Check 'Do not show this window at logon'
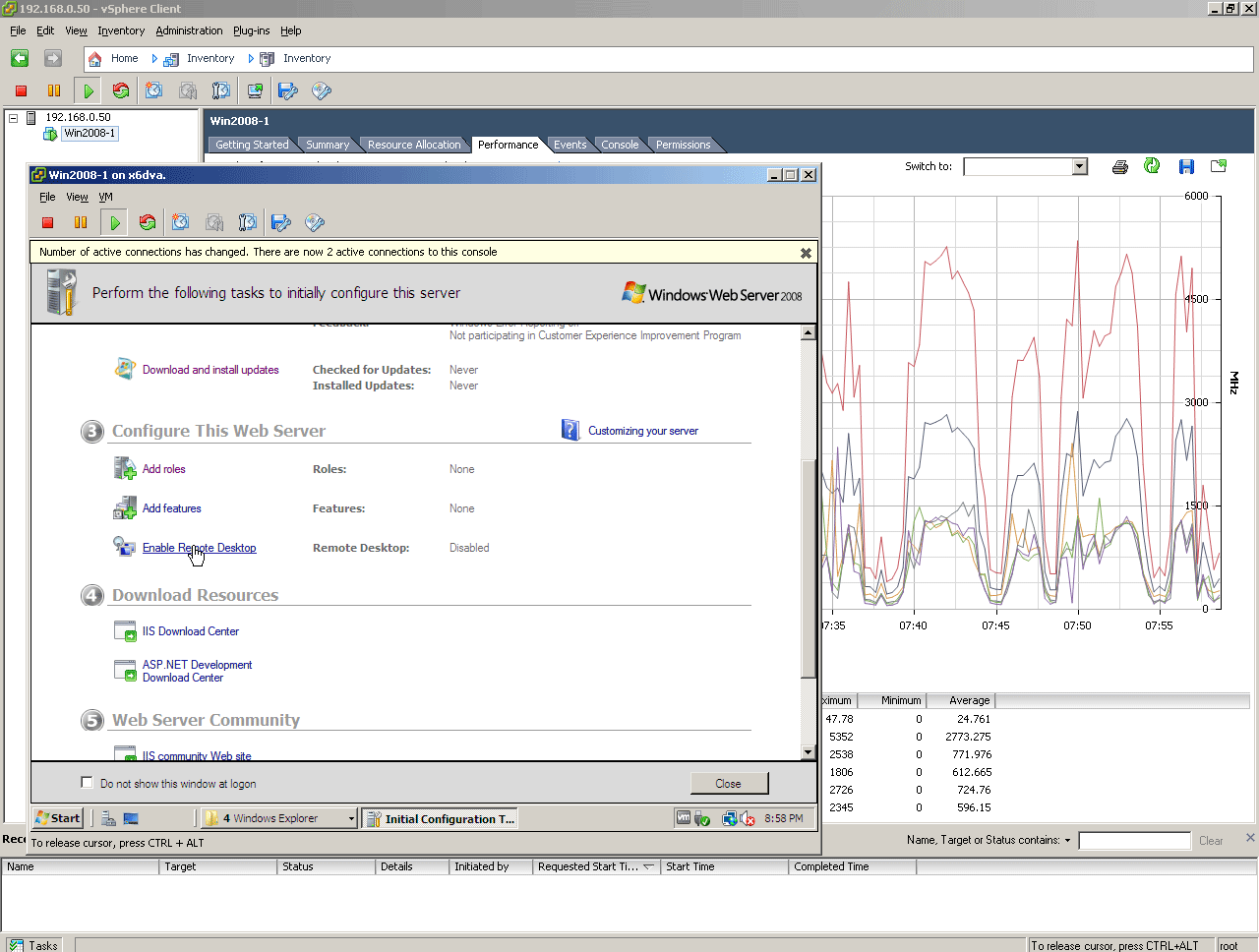This screenshot has width=1259, height=952. click(x=87, y=783)
